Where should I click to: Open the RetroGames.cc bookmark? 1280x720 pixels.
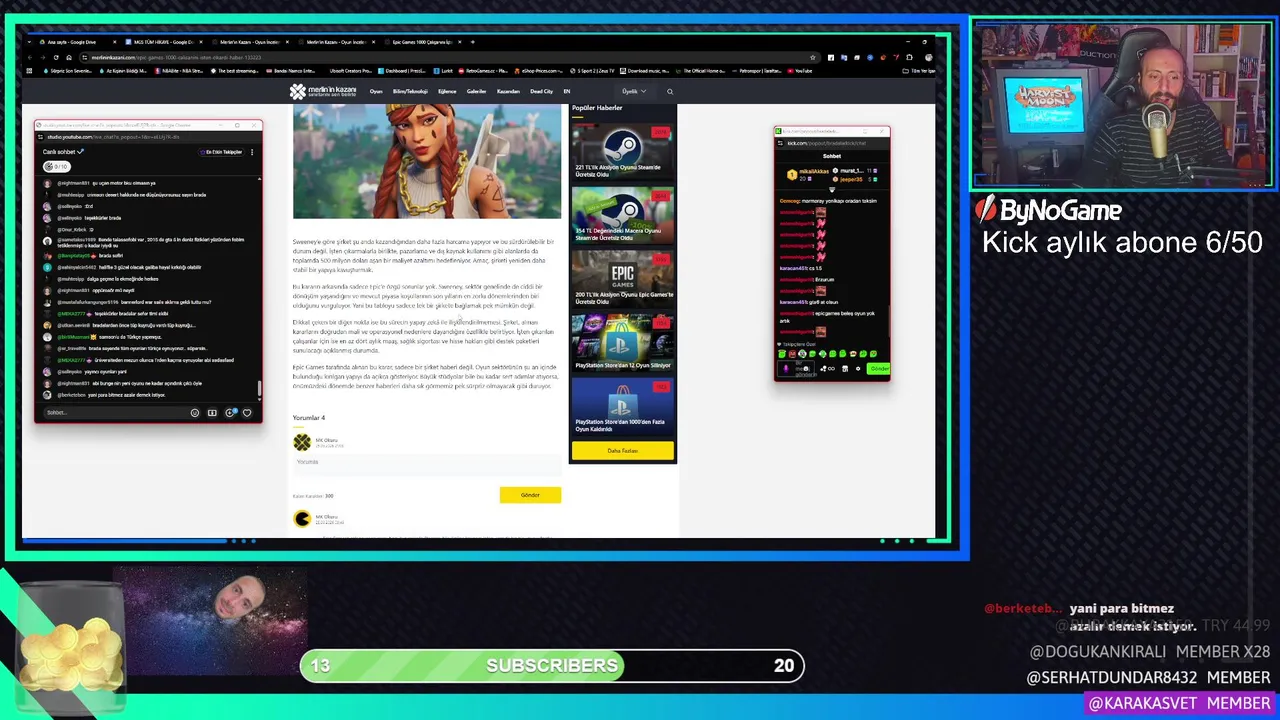coord(483,71)
